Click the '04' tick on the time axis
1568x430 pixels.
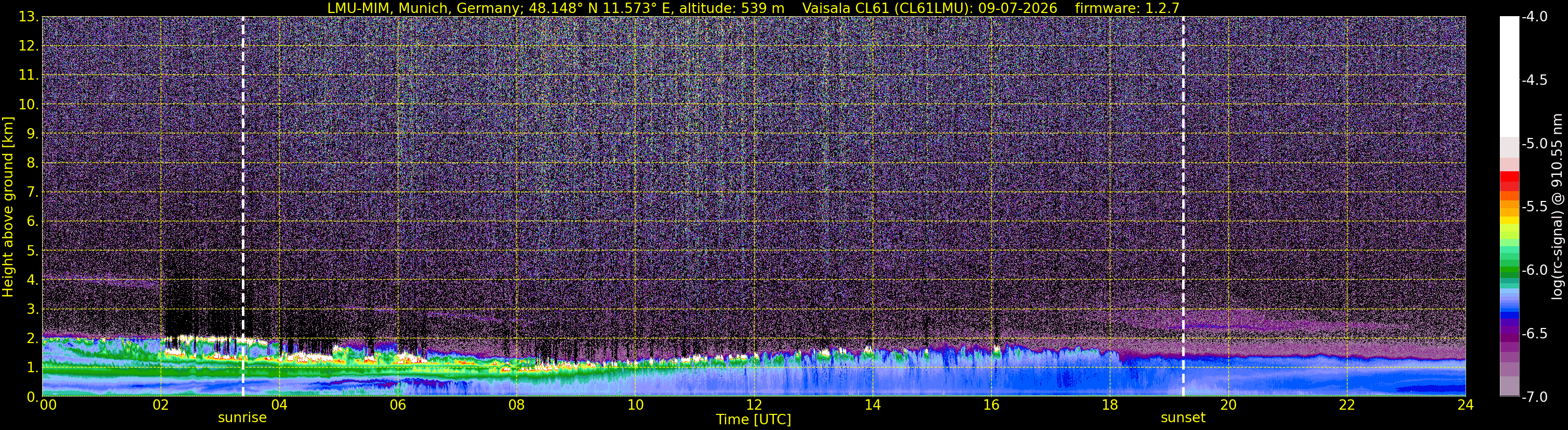[x=279, y=405]
